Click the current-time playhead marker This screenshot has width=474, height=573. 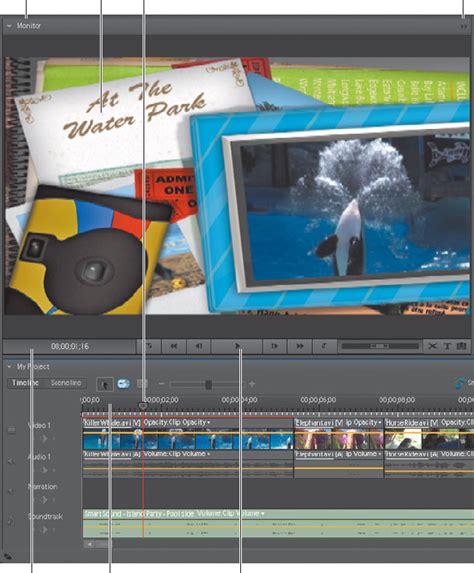(143, 406)
